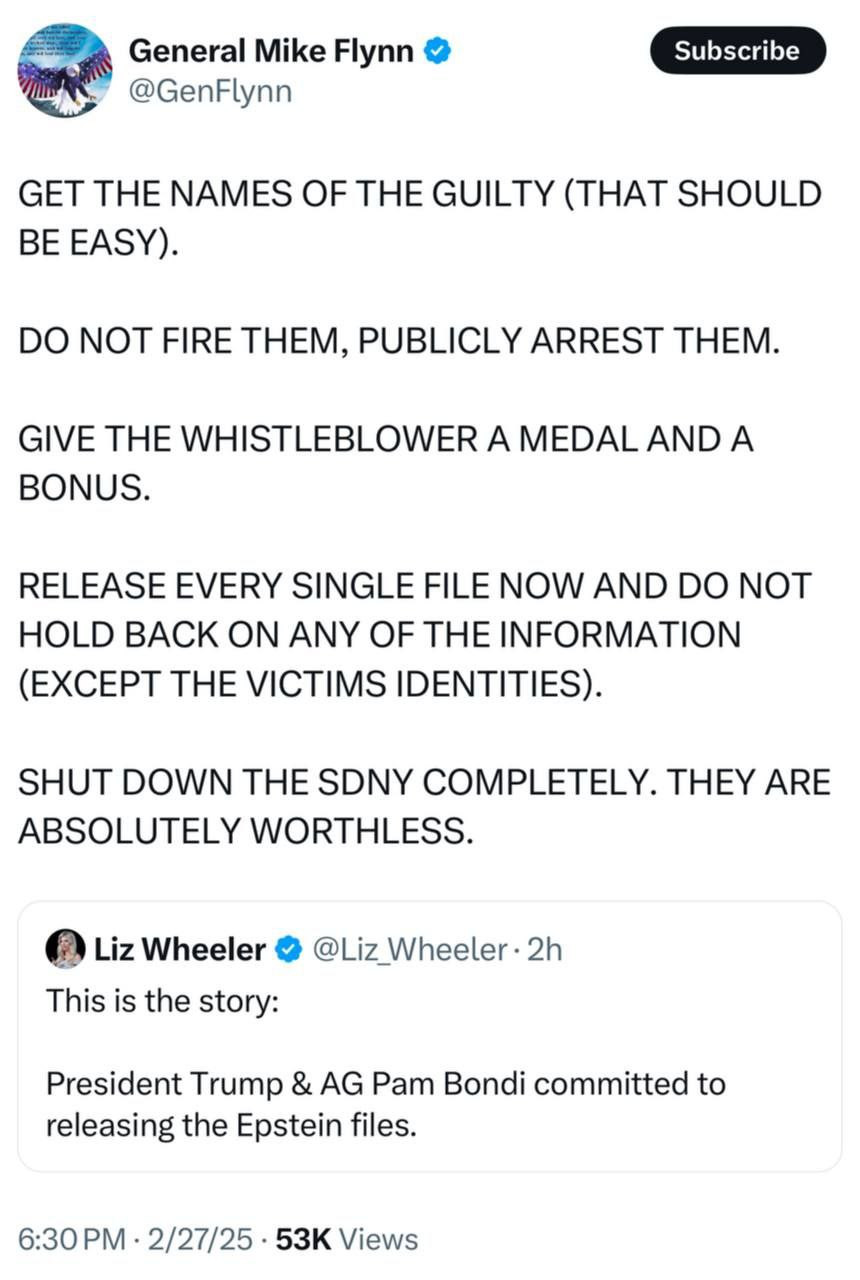Screen dimensions: 860x1280
Task: Click the "SHUT DOWN THE SDNY COMPLETELY" paragraph
Action: point(424,805)
